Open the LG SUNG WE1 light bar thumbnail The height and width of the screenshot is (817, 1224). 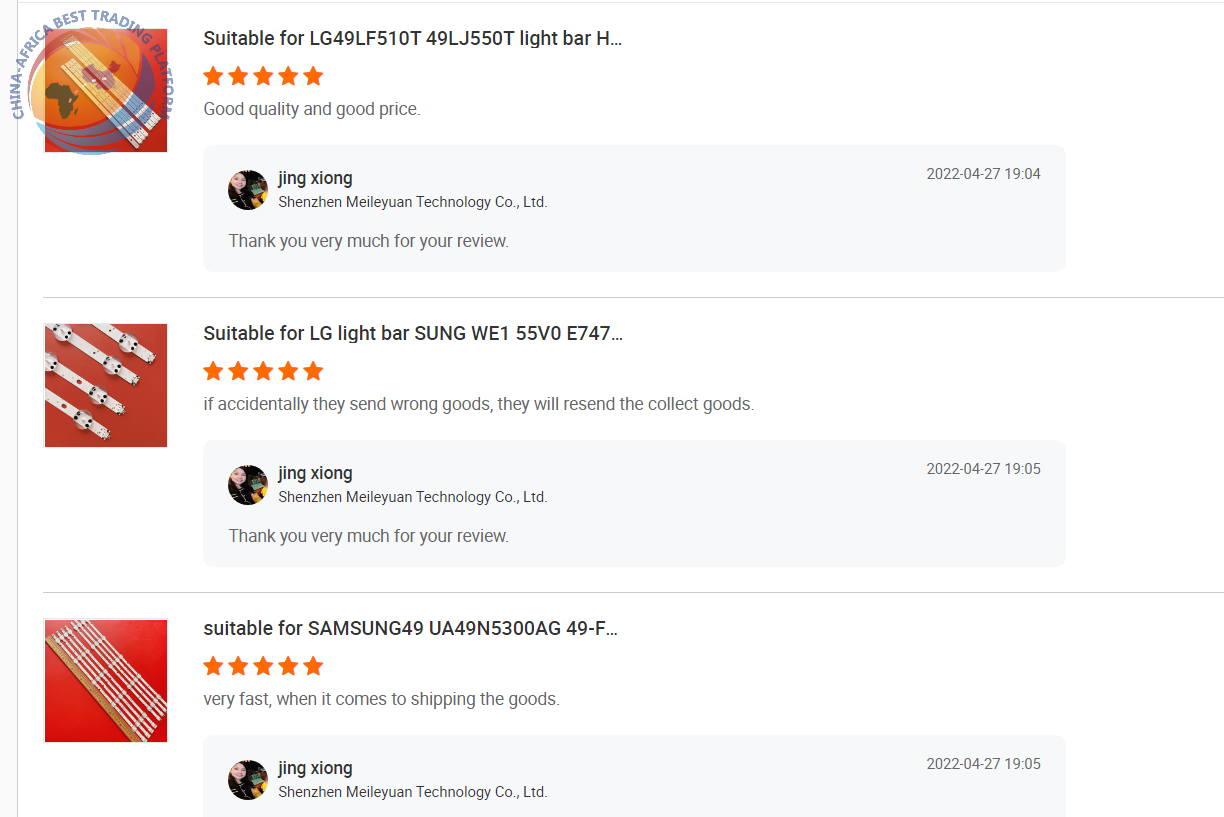click(x=106, y=385)
